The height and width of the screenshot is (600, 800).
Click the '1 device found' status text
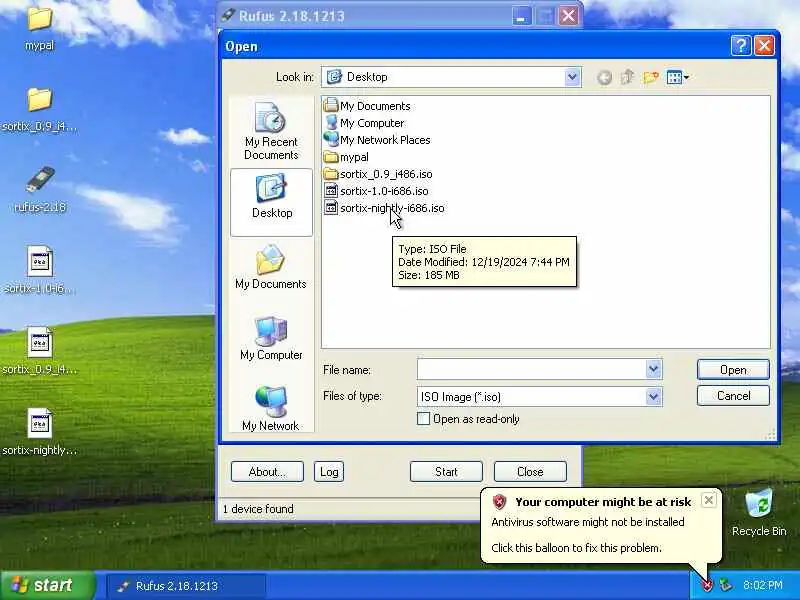click(x=259, y=509)
